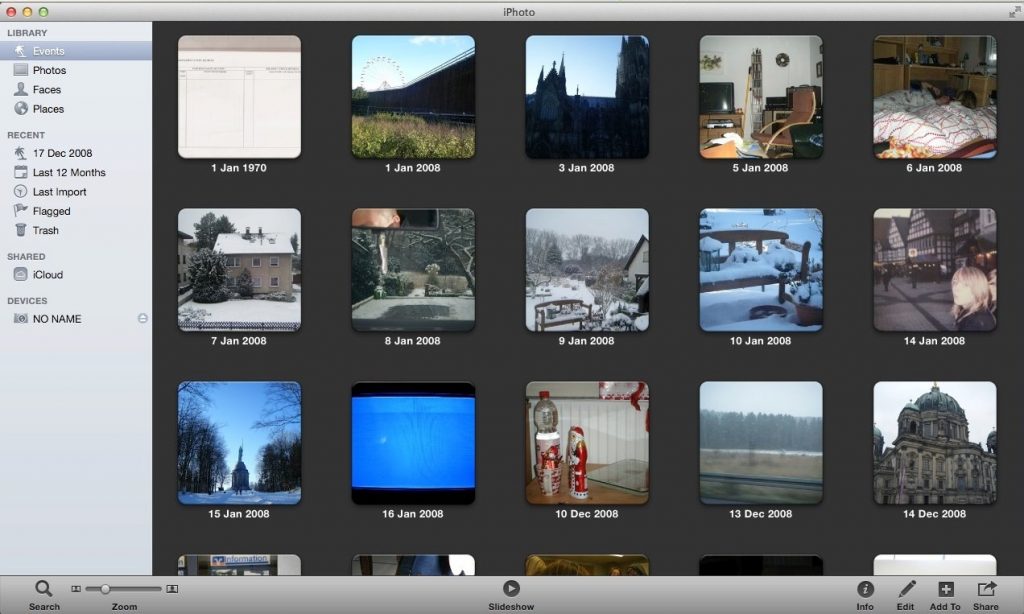
Task: Click the Last Import clock icon
Action: pos(21,191)
